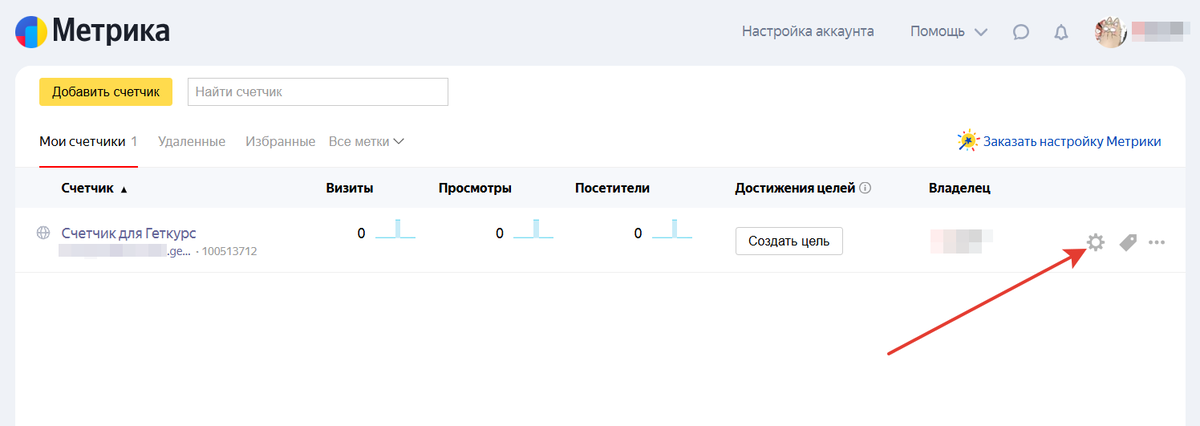Screen dimensions: 1200x426
Task: Click the counter ID 100513712 text
Action: point(229,251)
